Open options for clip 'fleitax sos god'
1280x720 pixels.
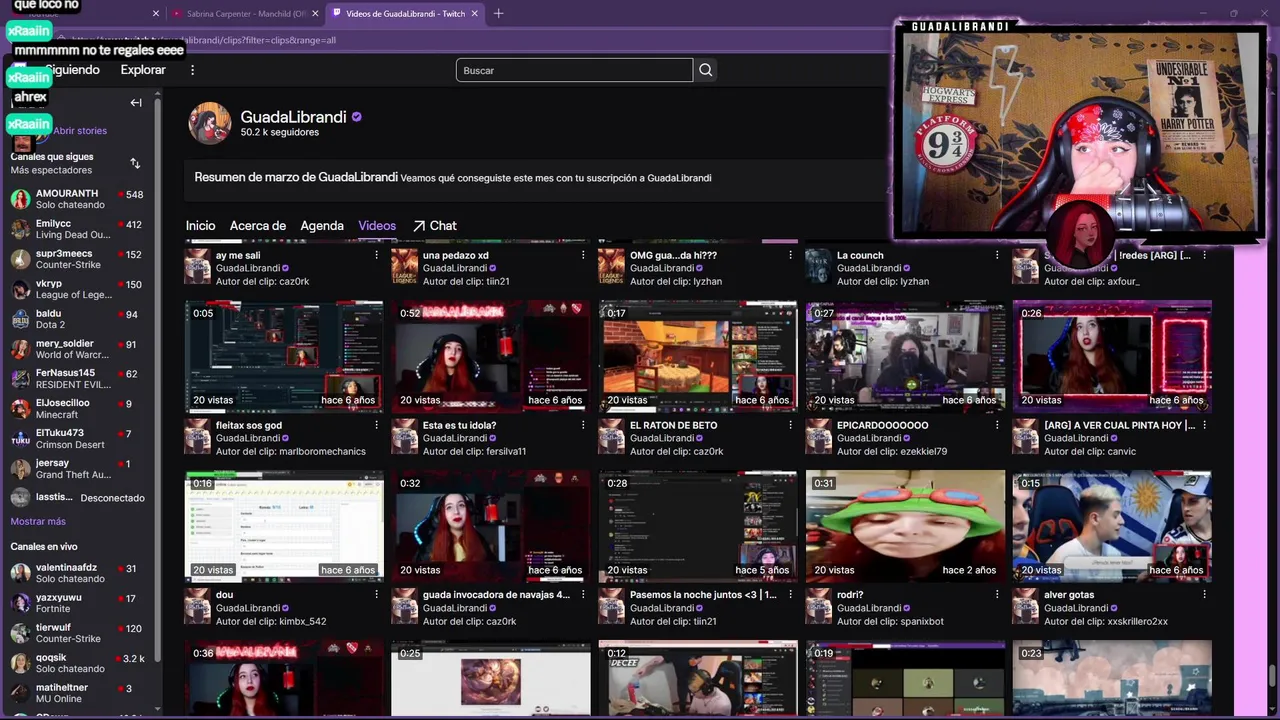coord(376,426)
